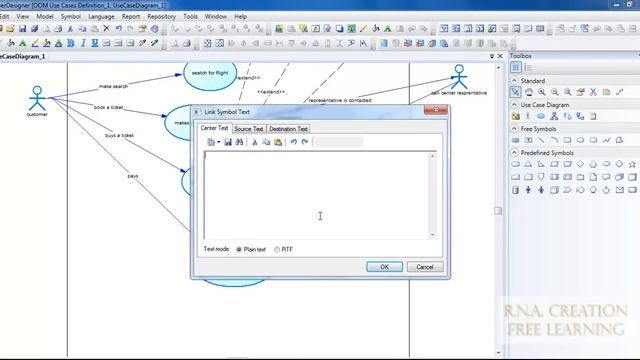Click the Italic I formatting icon
Screen dimensions: 640x360
[x=83, y=43]
